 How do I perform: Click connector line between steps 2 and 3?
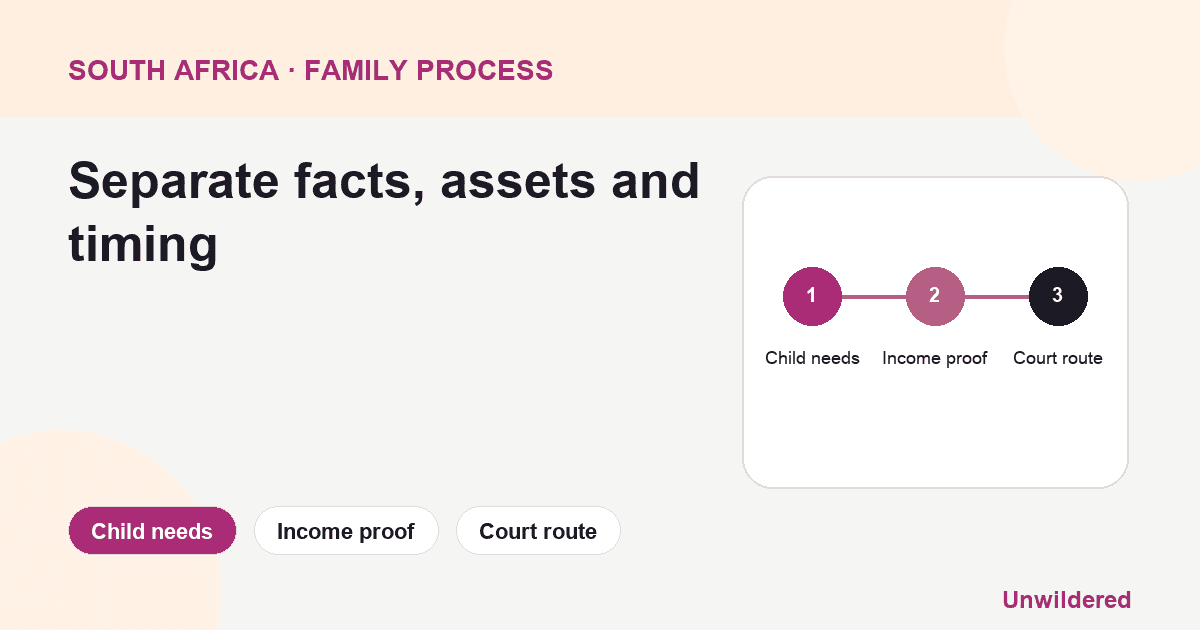tap(997, 297)
